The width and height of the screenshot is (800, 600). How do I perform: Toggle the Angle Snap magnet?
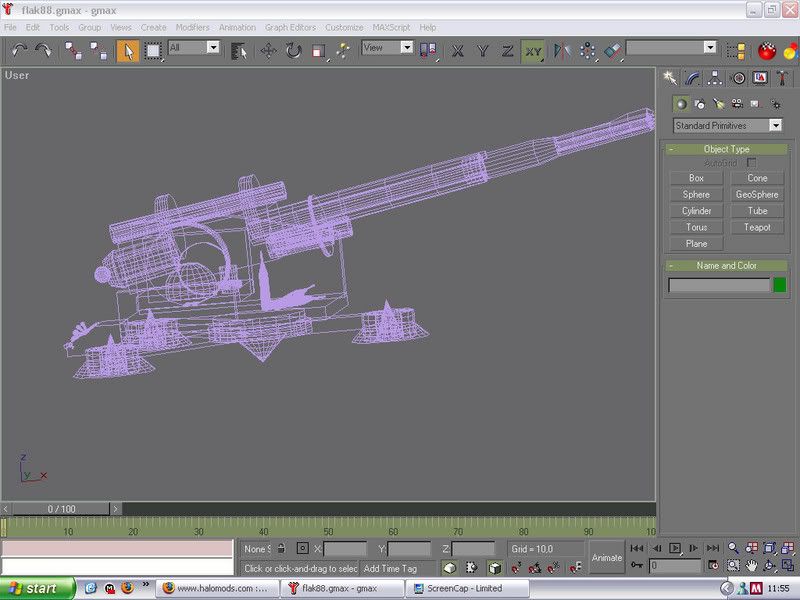point(535,567)
